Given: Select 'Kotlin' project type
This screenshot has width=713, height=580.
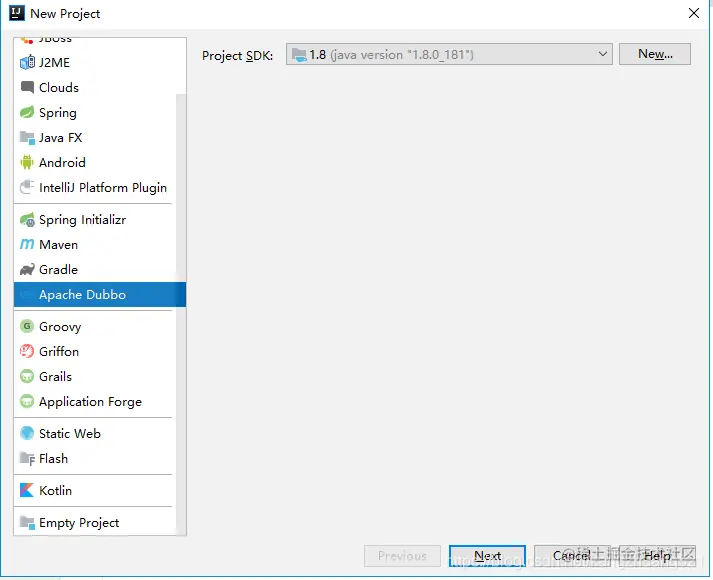Looking at the screenshot, I should [95, 490].
